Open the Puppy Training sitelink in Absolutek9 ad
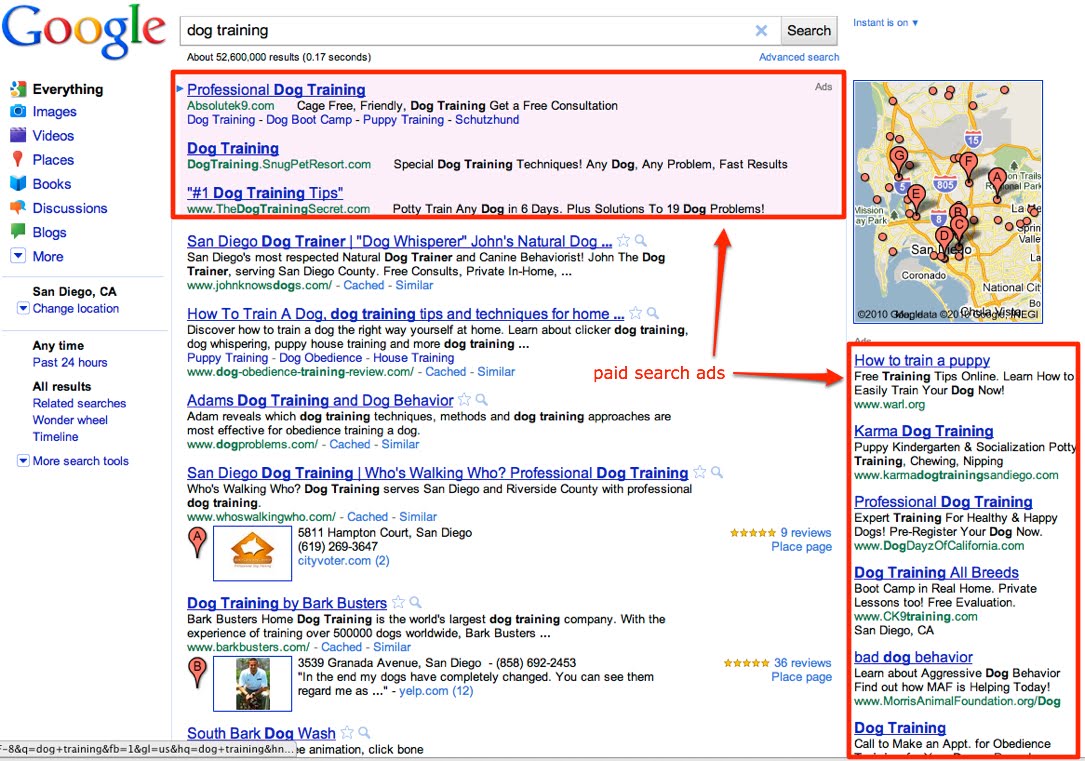 pos(403,120)
